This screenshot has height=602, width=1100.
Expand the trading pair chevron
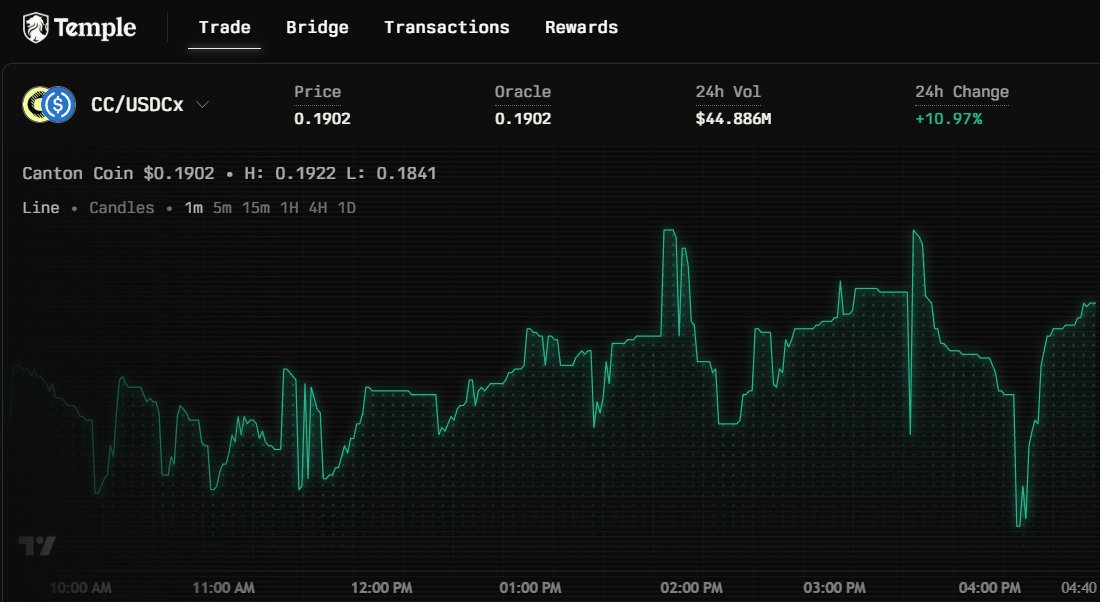click(205, 103)
